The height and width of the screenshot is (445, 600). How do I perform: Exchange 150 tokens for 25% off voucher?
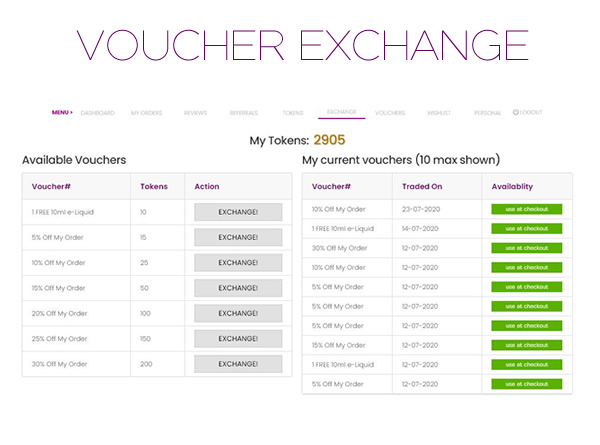[238, 339]
